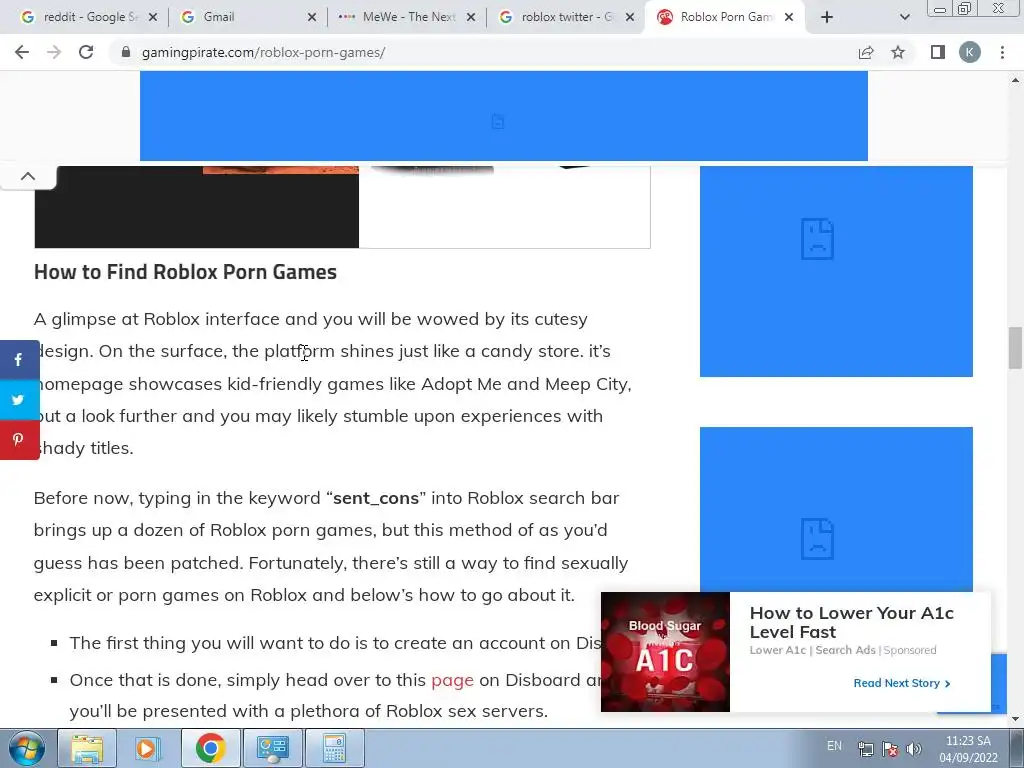The height and width of the screenshot is (768, 1024).
Task: Click the top blue banner ad
Action: (504, 116)
